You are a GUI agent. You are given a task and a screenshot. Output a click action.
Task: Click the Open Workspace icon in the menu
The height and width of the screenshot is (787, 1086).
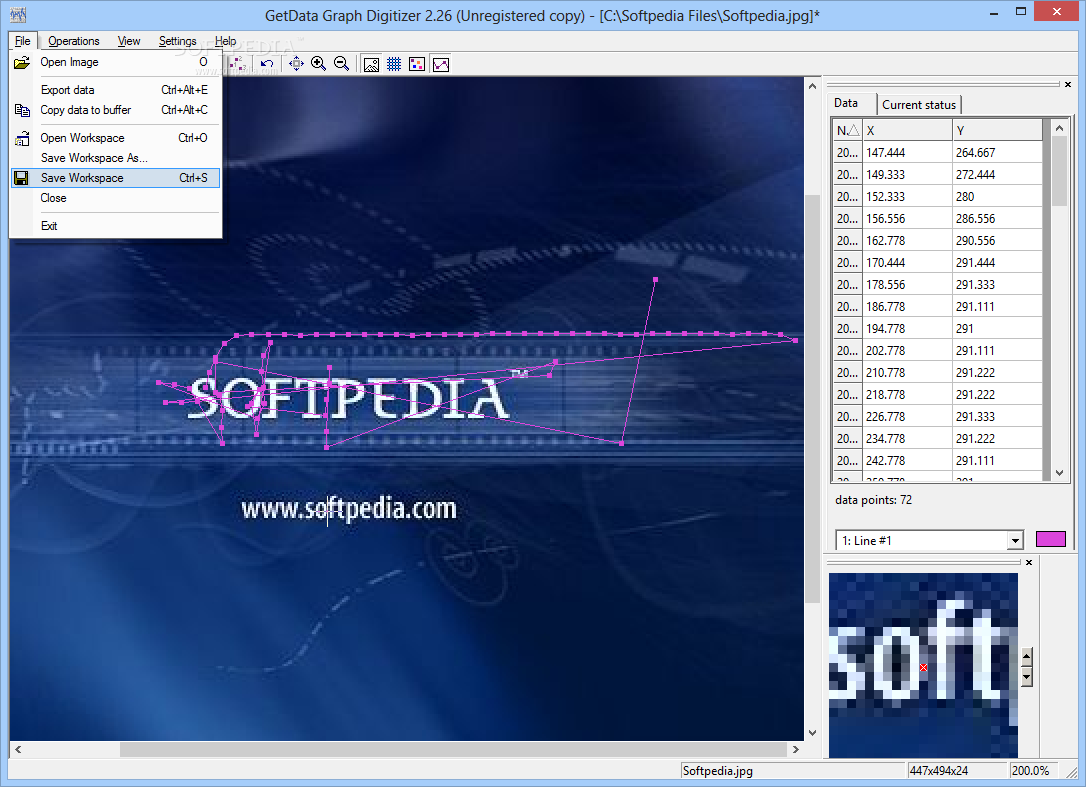pyautogui.click(x=21, y=138)
